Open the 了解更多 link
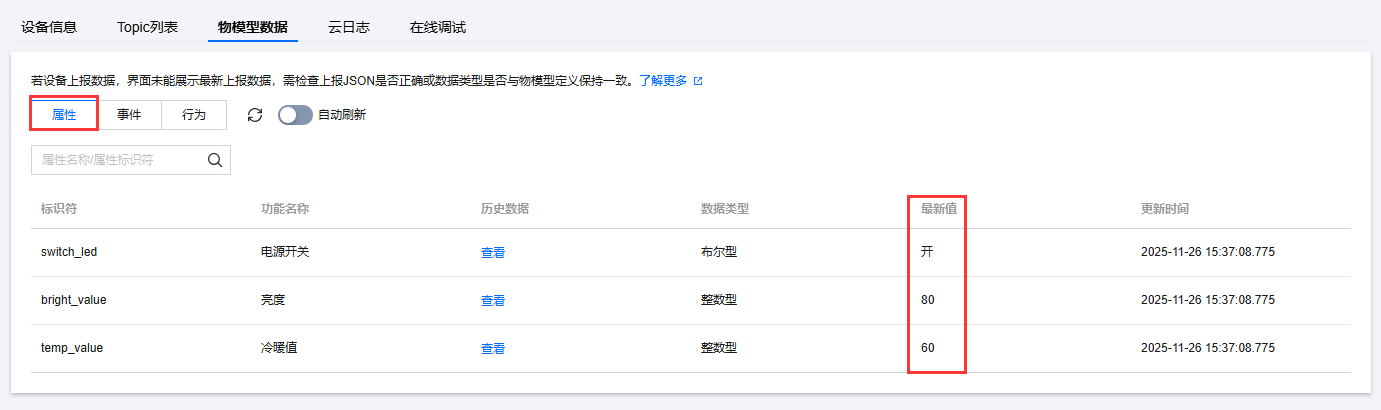The image size is (1381, 410). [663, 81]
